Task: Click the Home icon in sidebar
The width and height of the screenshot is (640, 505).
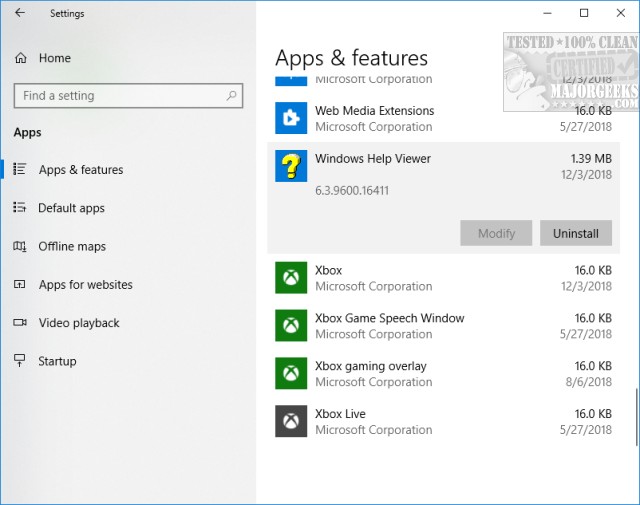Action: (21, 58)
